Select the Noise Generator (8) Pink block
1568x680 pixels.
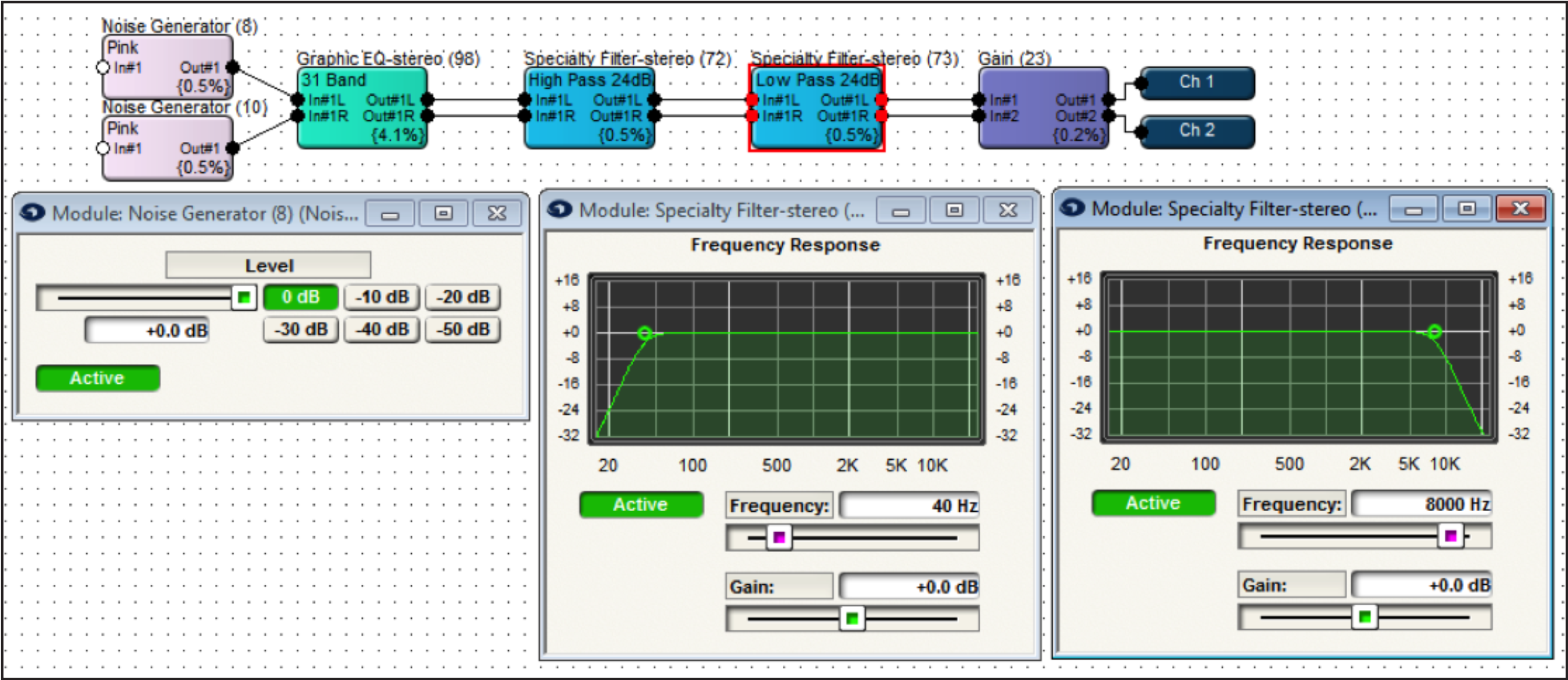[x=168, y=67]
